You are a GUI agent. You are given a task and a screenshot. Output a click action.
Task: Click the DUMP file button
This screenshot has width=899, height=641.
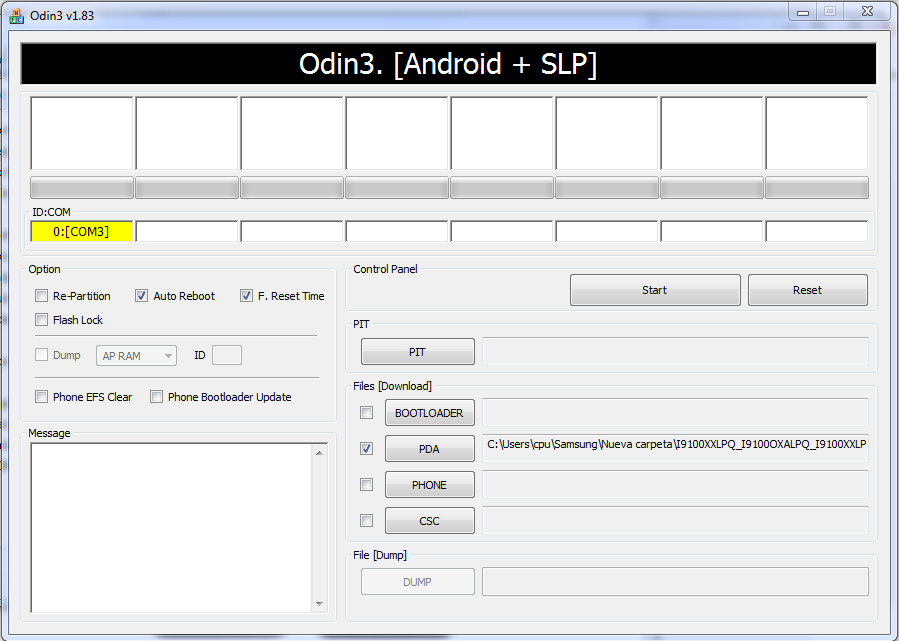coord(417,582)
